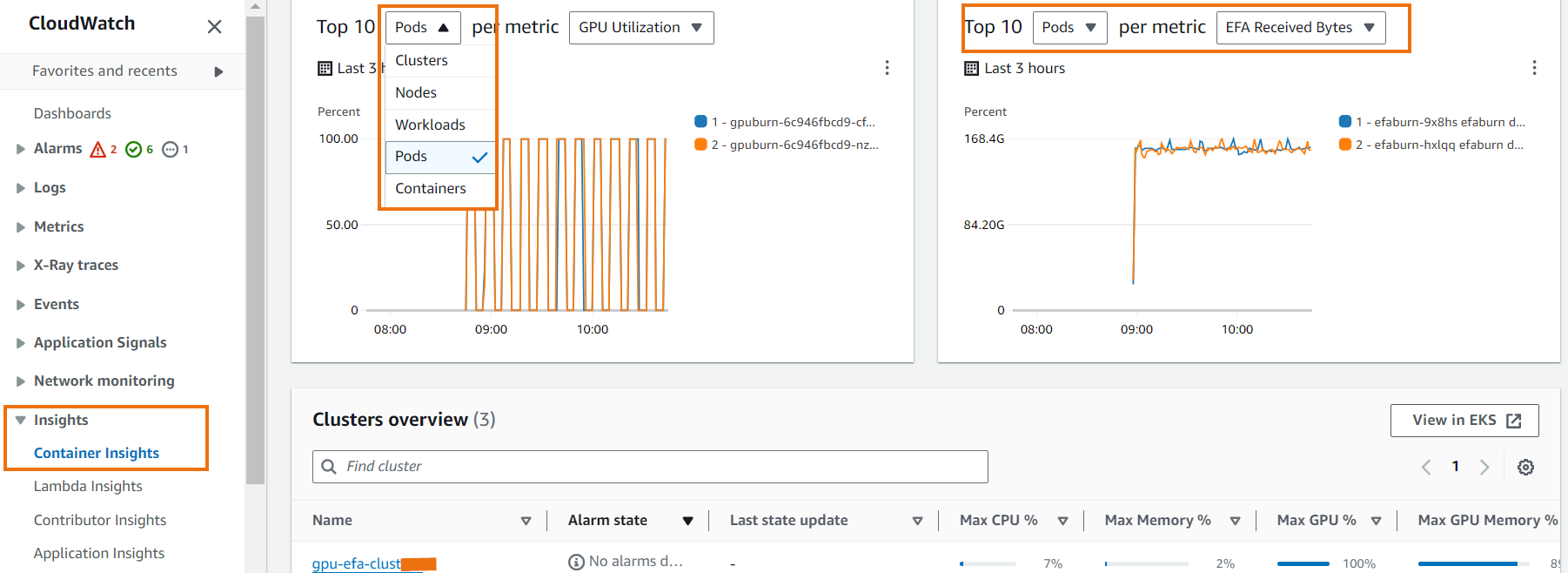
Task: Open EFA Received Bytes metric dropdown
Action: click(1301, 28)
